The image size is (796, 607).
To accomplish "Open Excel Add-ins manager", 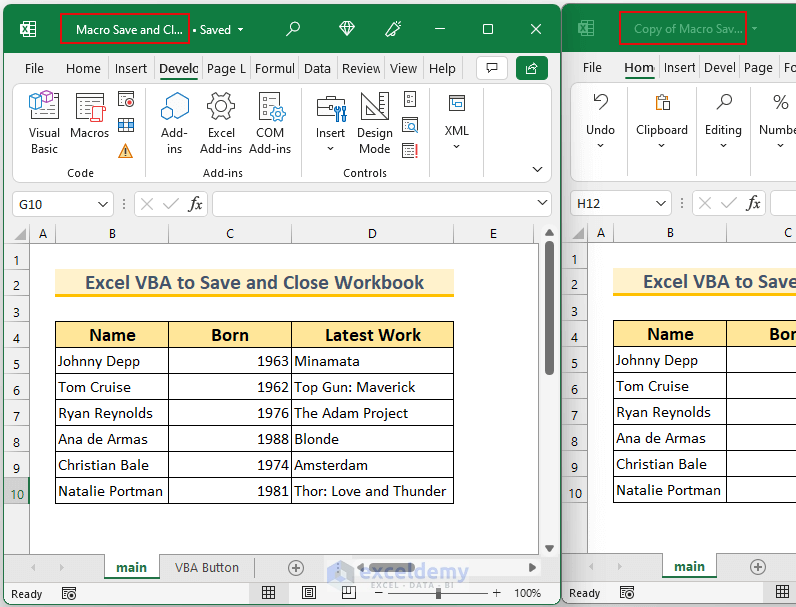I will tap(221, 122).
